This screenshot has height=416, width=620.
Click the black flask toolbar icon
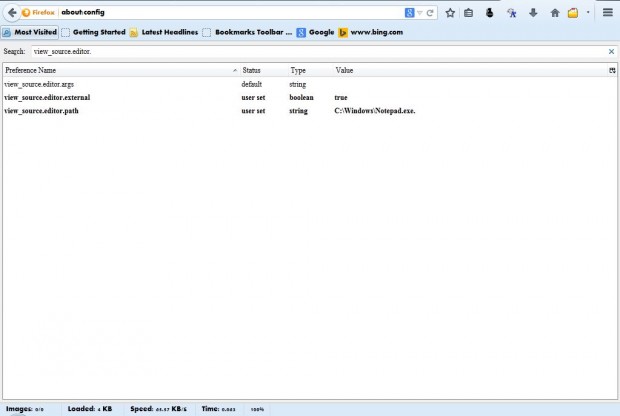click(490, 13)
